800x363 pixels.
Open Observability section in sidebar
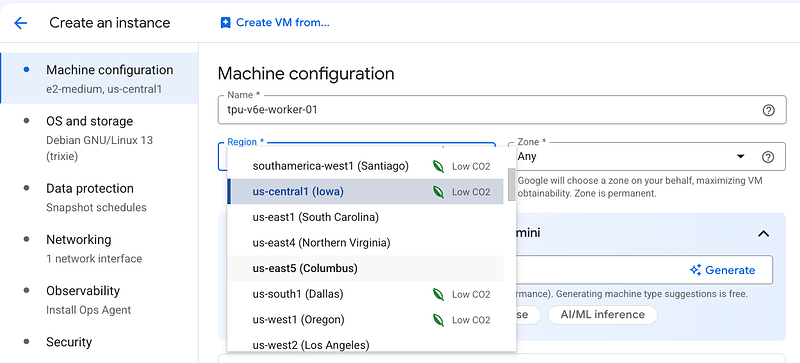point(99,300)
